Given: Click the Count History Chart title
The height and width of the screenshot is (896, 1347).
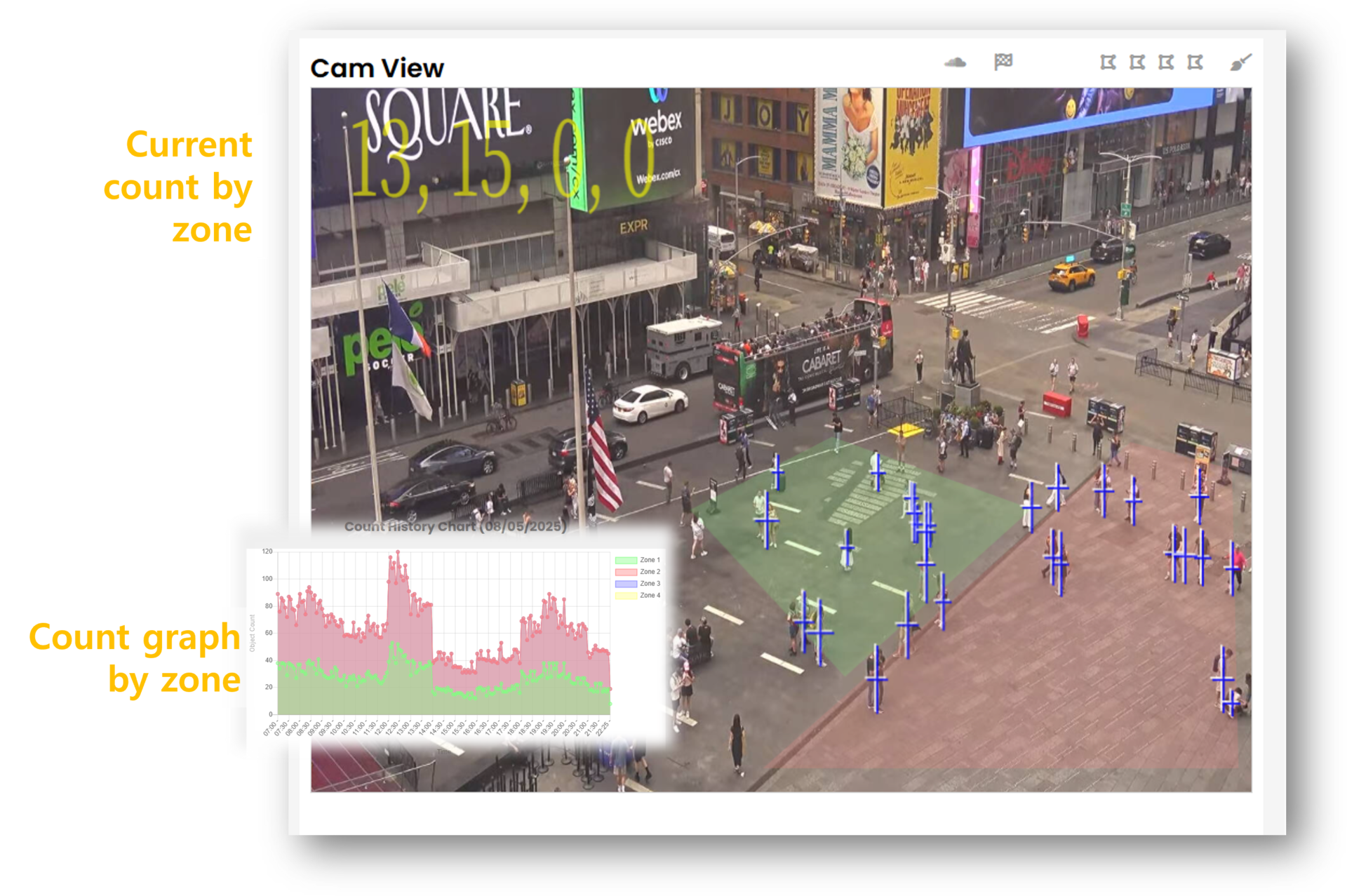Looking at the screenshot, I should coord(455,526).
